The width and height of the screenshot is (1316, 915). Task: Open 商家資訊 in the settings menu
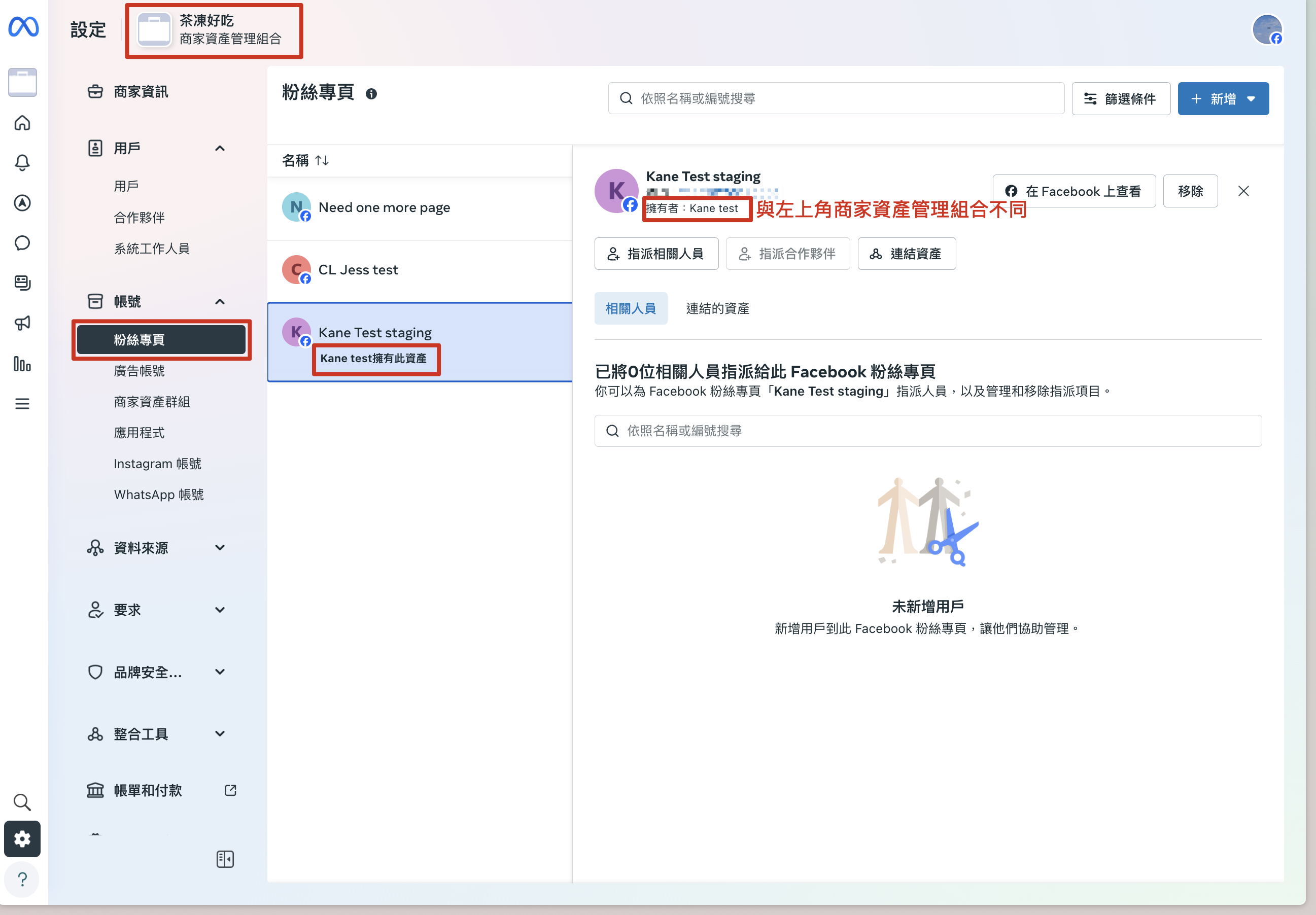click(141, 92)
